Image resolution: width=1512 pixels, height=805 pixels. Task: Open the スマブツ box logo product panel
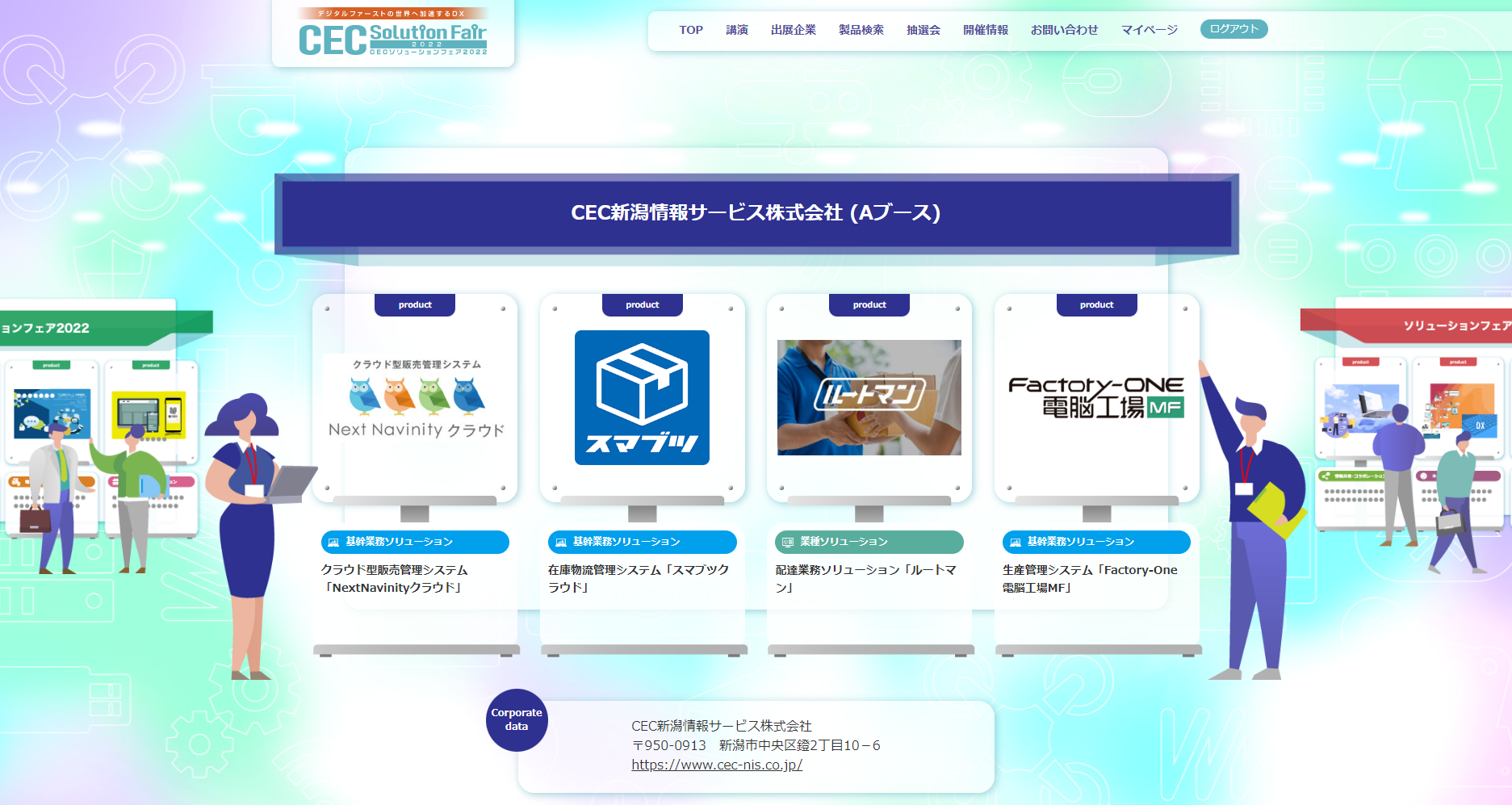point(642,397)
